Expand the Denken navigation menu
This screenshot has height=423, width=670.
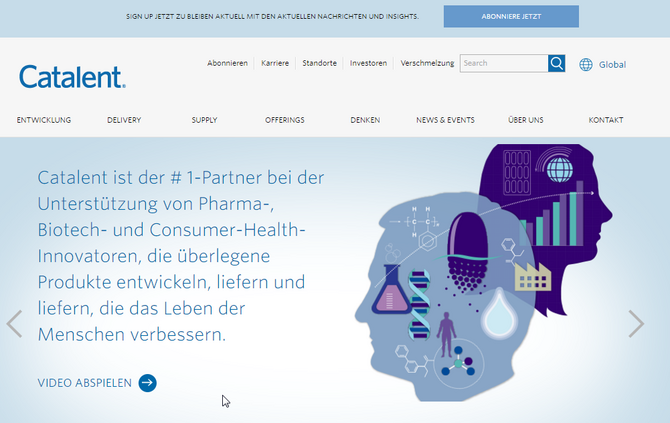(365, 120)
